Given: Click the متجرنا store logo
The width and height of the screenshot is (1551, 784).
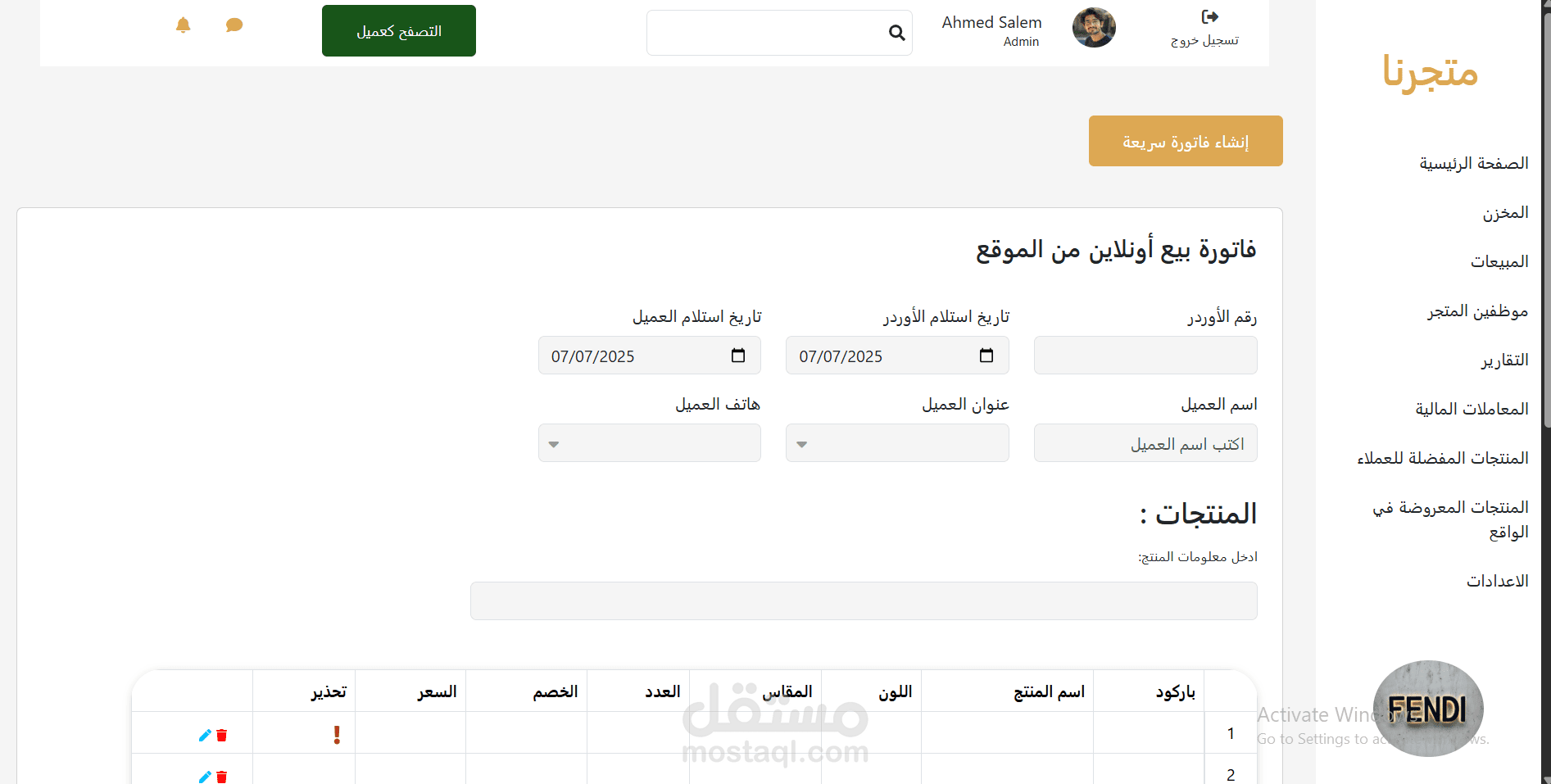Looking at the screenshot, I should 1431,72.
